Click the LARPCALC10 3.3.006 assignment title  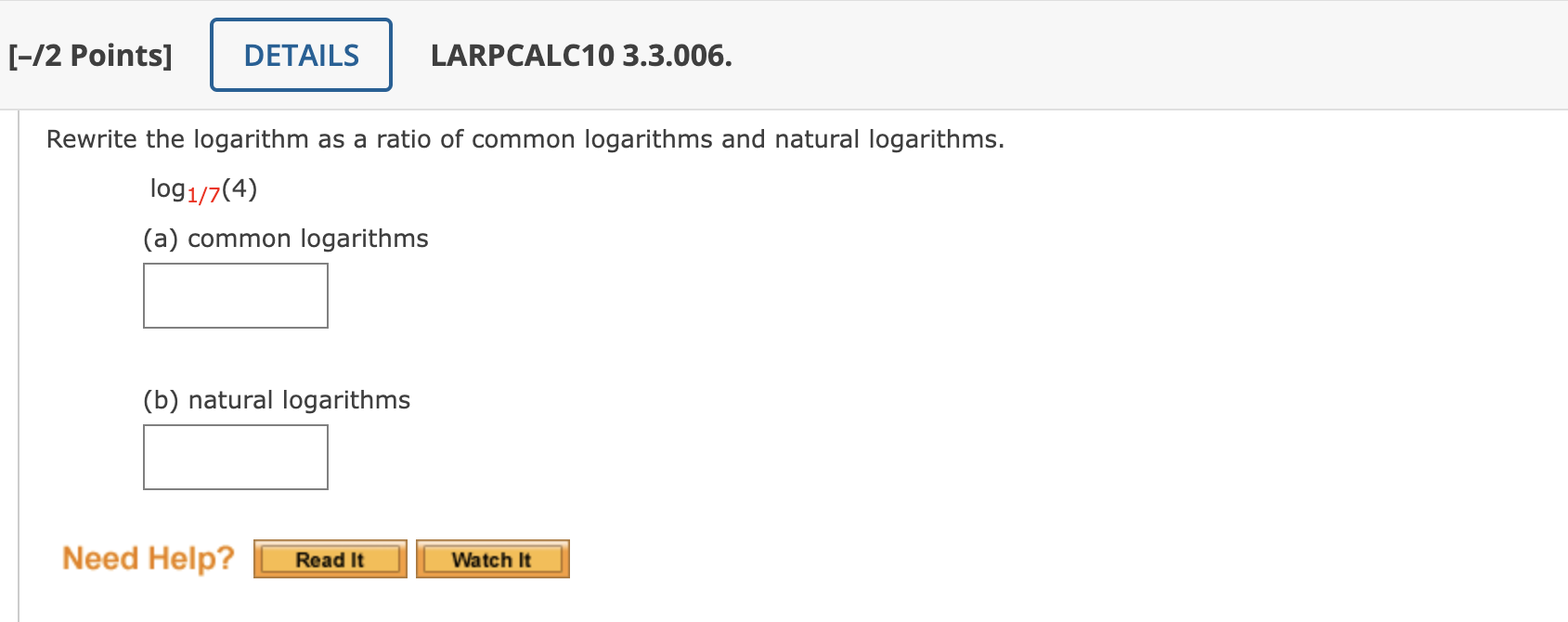[x=580, y=58]
